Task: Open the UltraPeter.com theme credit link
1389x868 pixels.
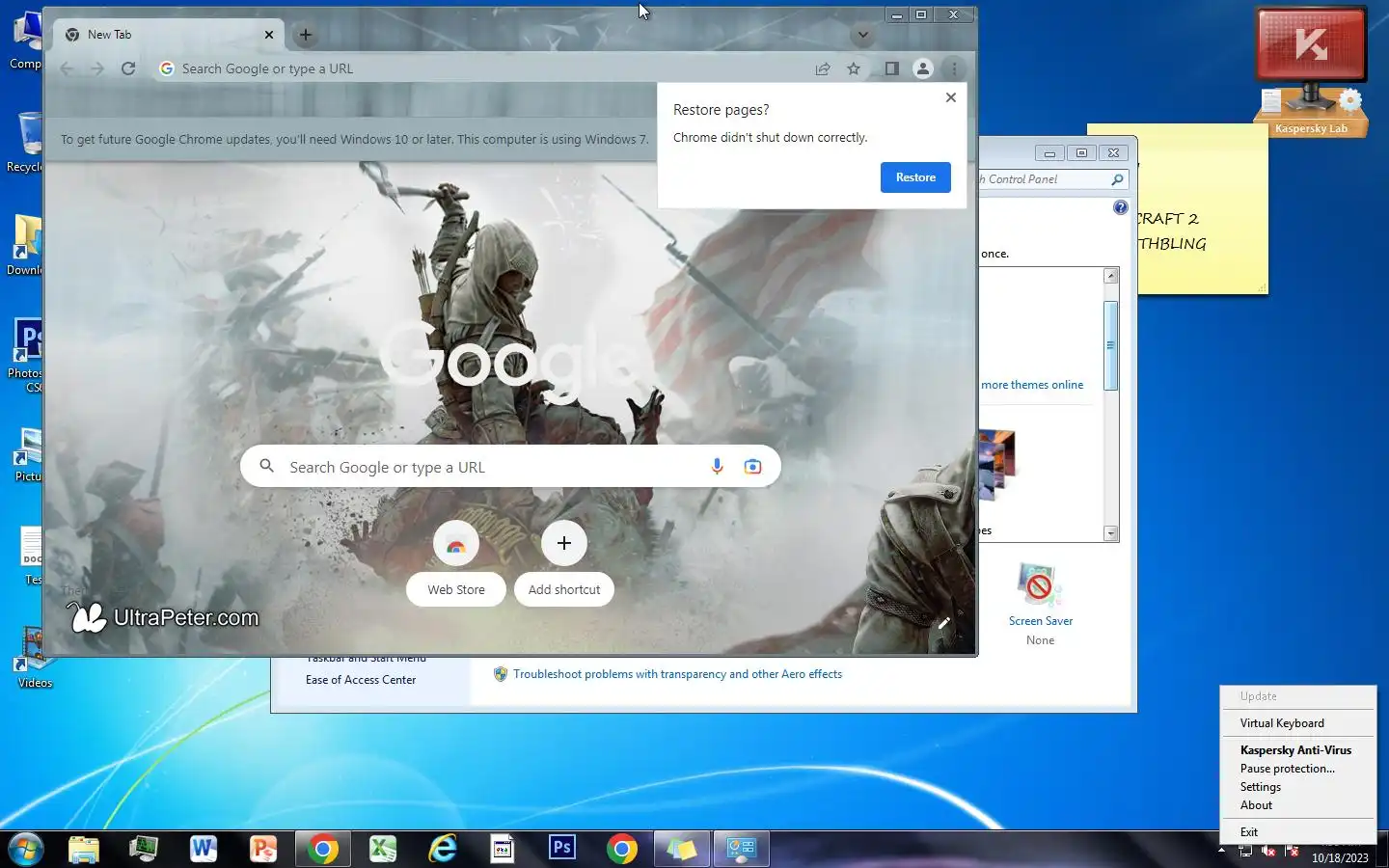Action: 163,617
